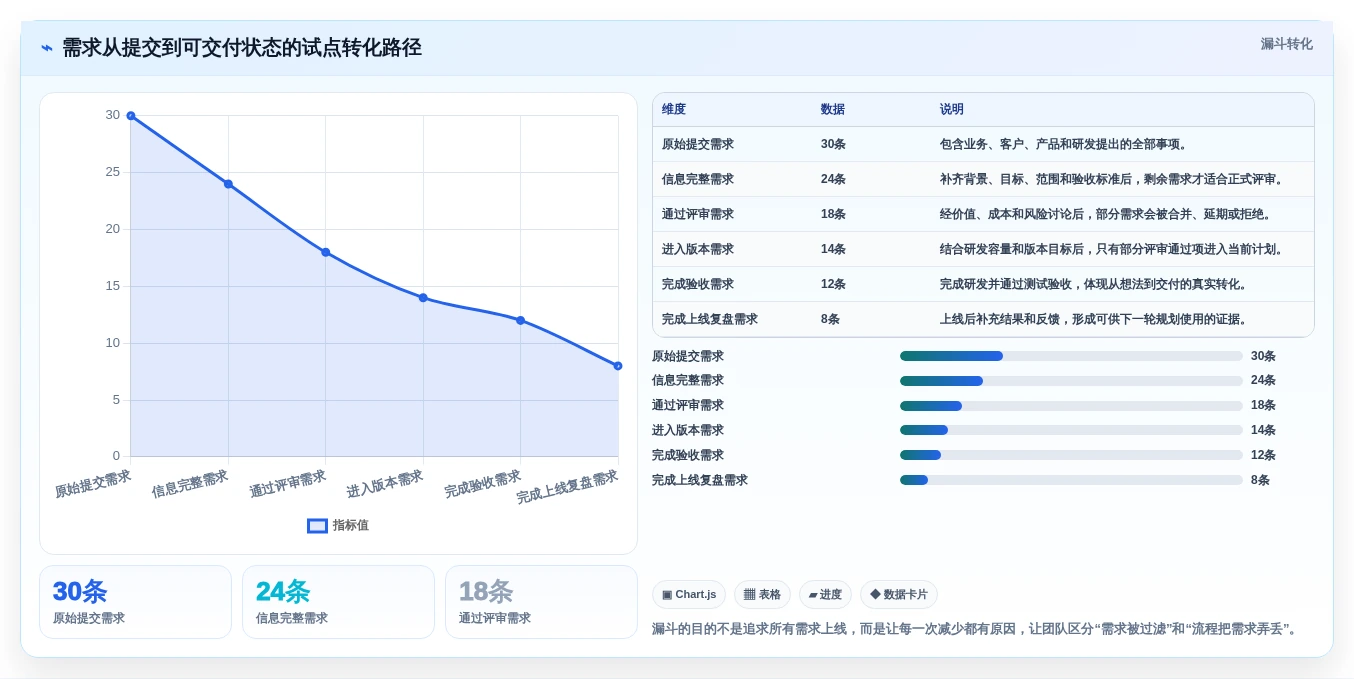Click the 数据卡片 tag

pyautogui.click(x=899, y=594)
